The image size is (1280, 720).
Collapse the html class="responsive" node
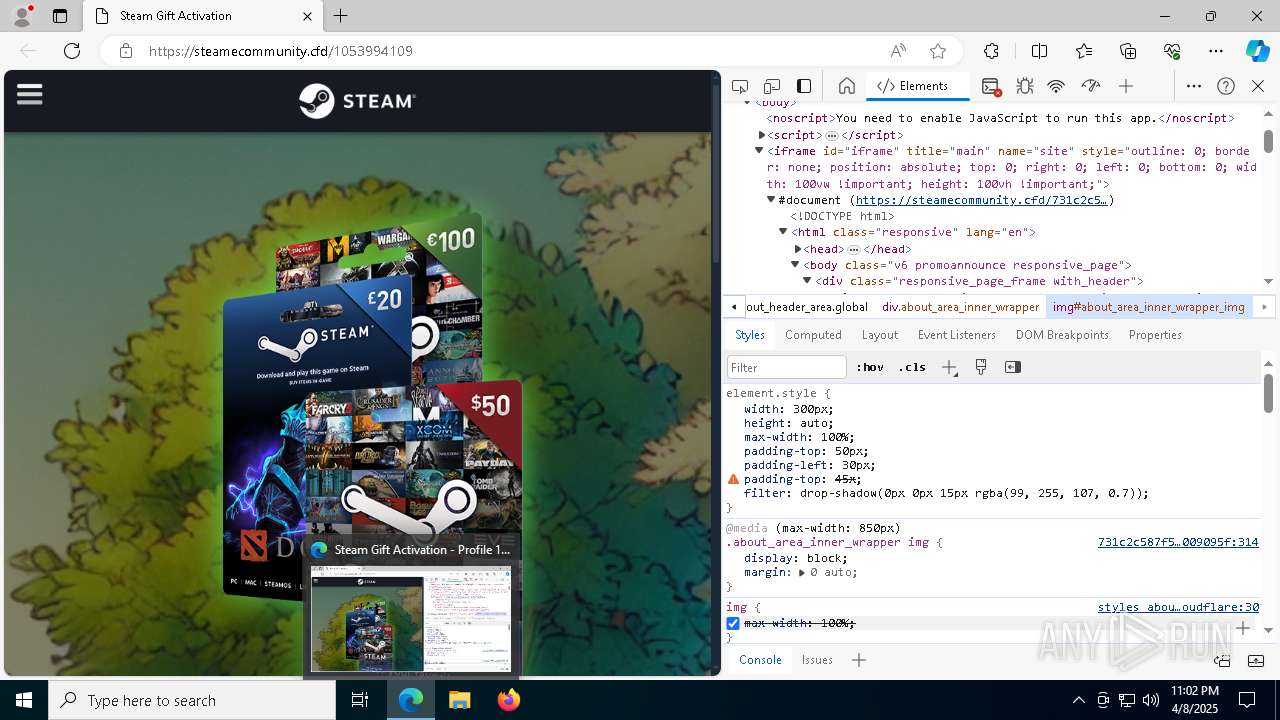click(783, 232)
